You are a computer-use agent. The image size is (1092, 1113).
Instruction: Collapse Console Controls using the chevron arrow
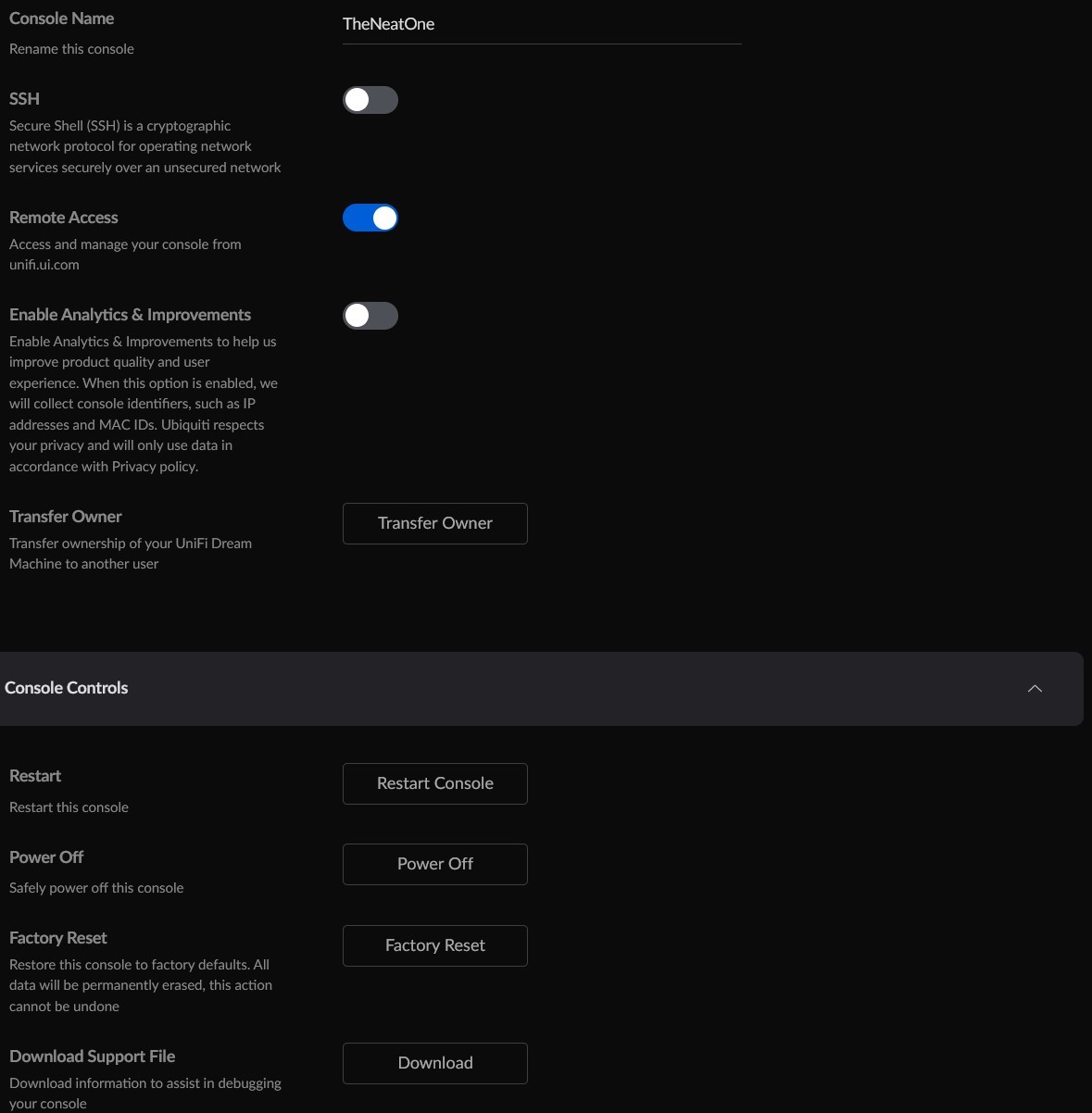tap(1035, 689)
